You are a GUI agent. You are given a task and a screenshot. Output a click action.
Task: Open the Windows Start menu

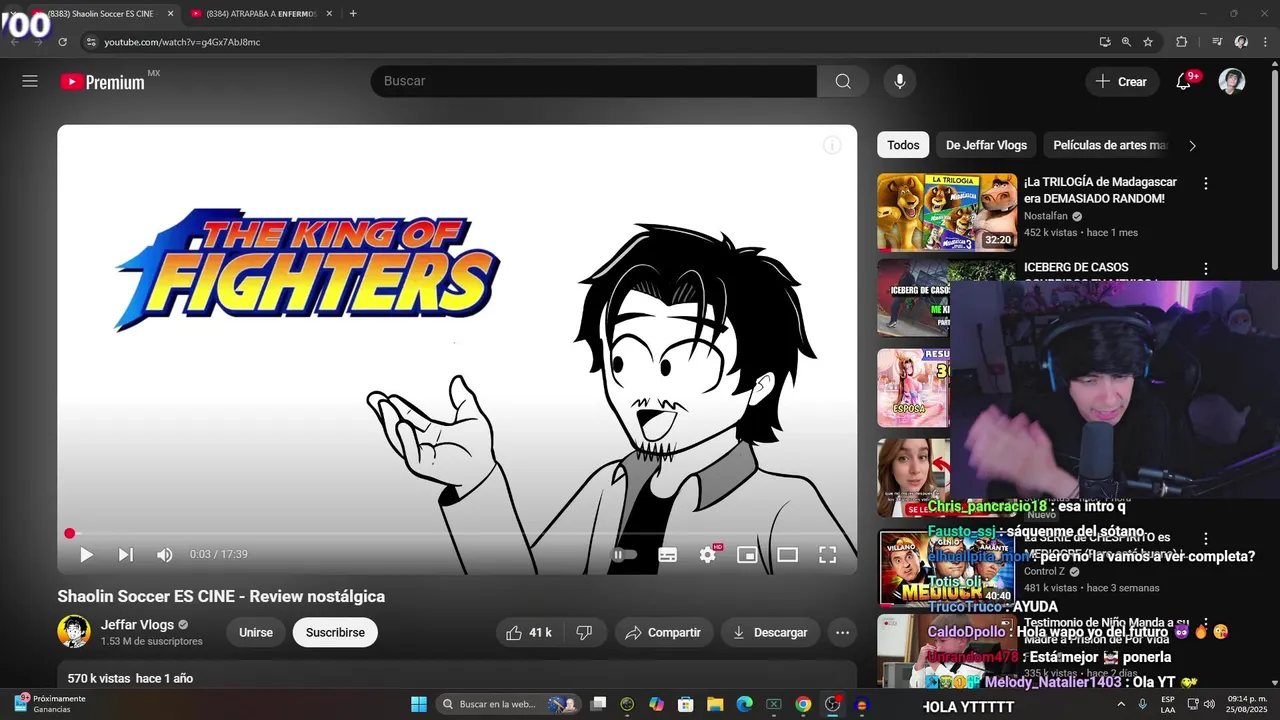click(x=419, y=704)
